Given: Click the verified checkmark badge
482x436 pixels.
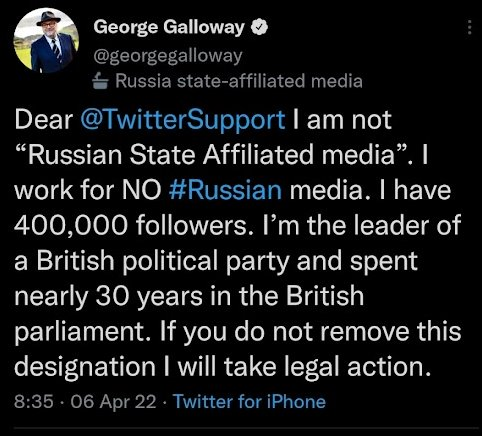Looking at the screenshot, I should tap(259, 27).
